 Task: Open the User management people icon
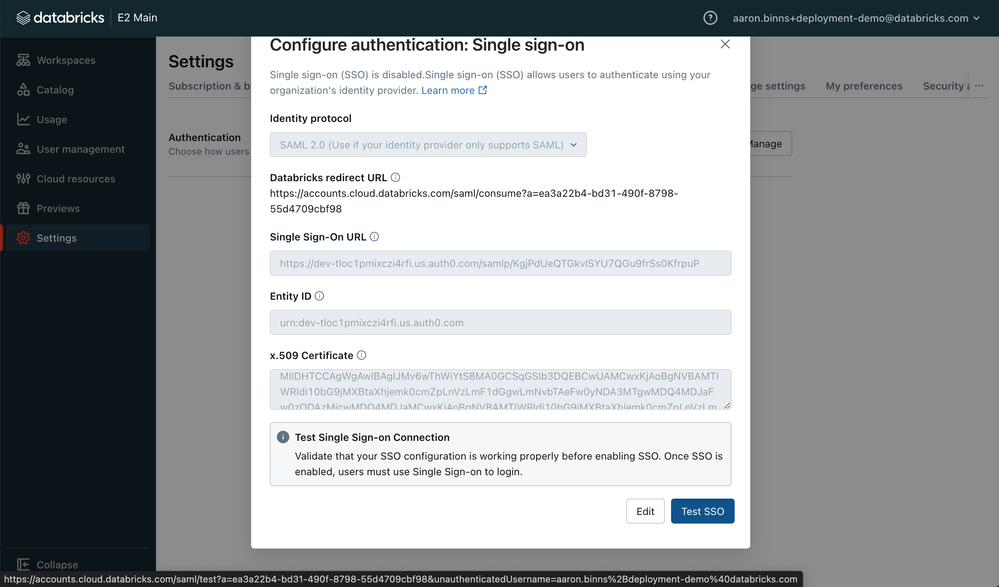pyautogui.click(x=23, y=149)
